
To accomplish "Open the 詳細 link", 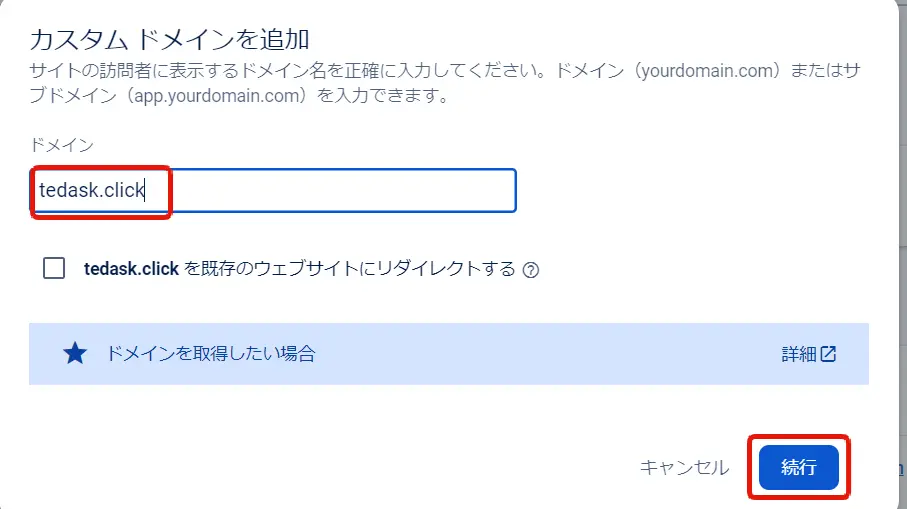I will pos(799,353).
